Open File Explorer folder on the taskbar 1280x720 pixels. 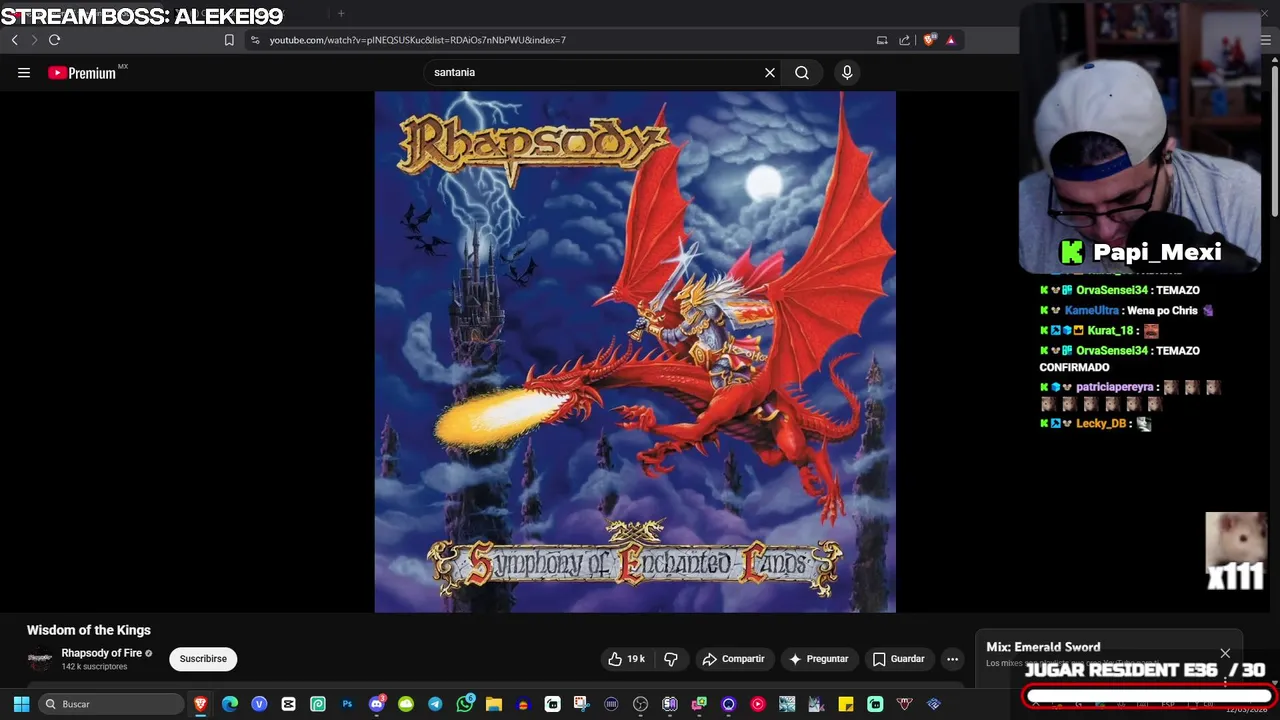(494, 704)
